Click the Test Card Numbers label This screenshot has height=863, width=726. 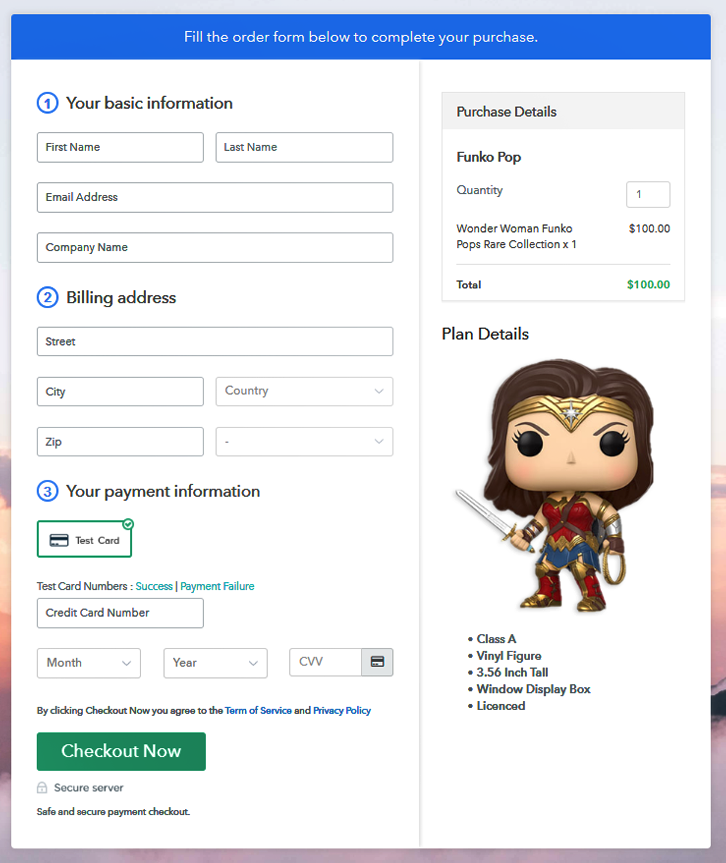click(85, 586)
